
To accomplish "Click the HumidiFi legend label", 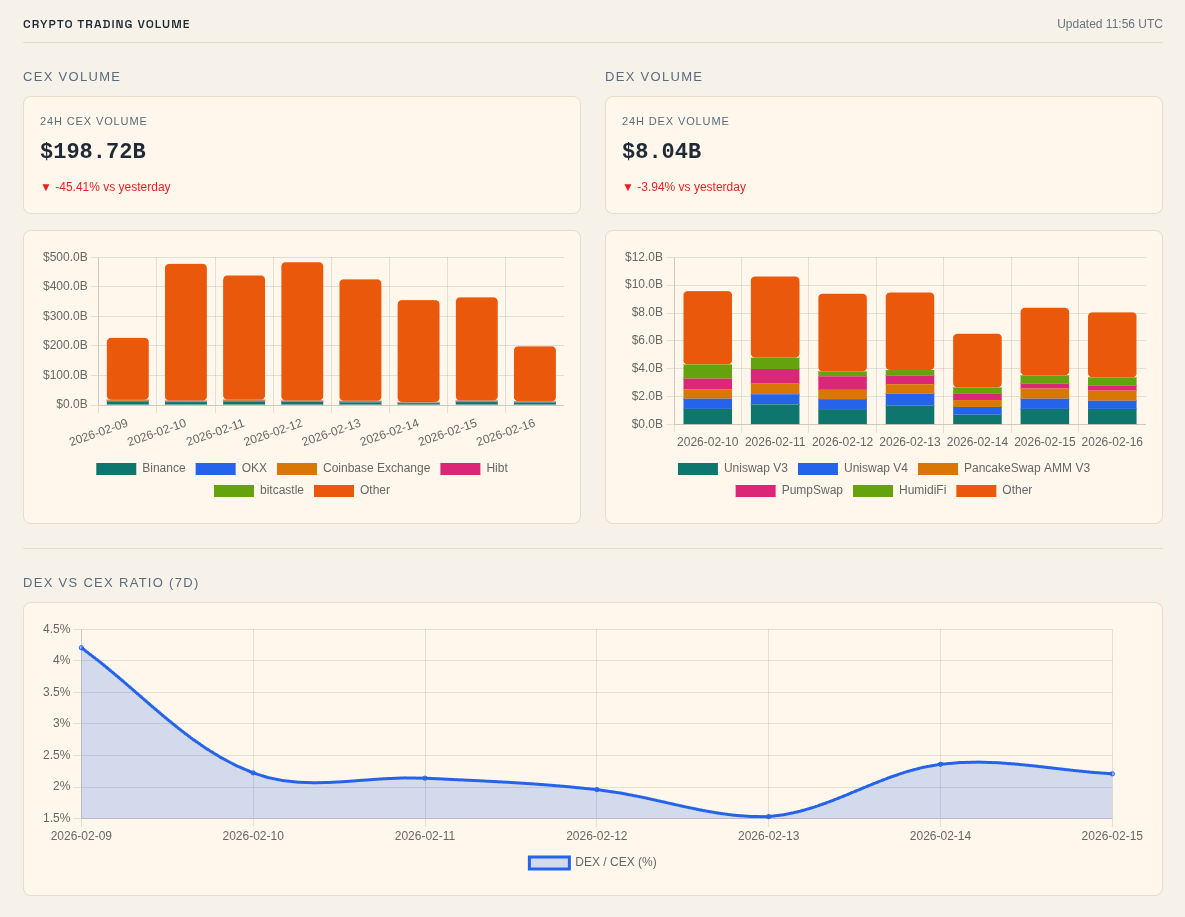I will (923, 490).
